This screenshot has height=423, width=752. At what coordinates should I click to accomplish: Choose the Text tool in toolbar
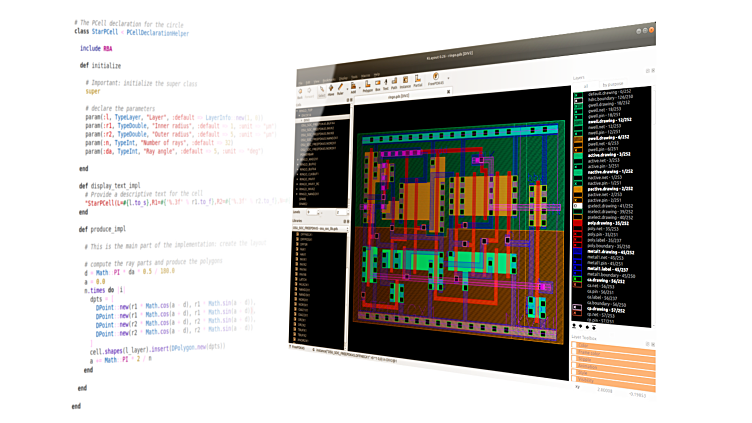[386, 84]
